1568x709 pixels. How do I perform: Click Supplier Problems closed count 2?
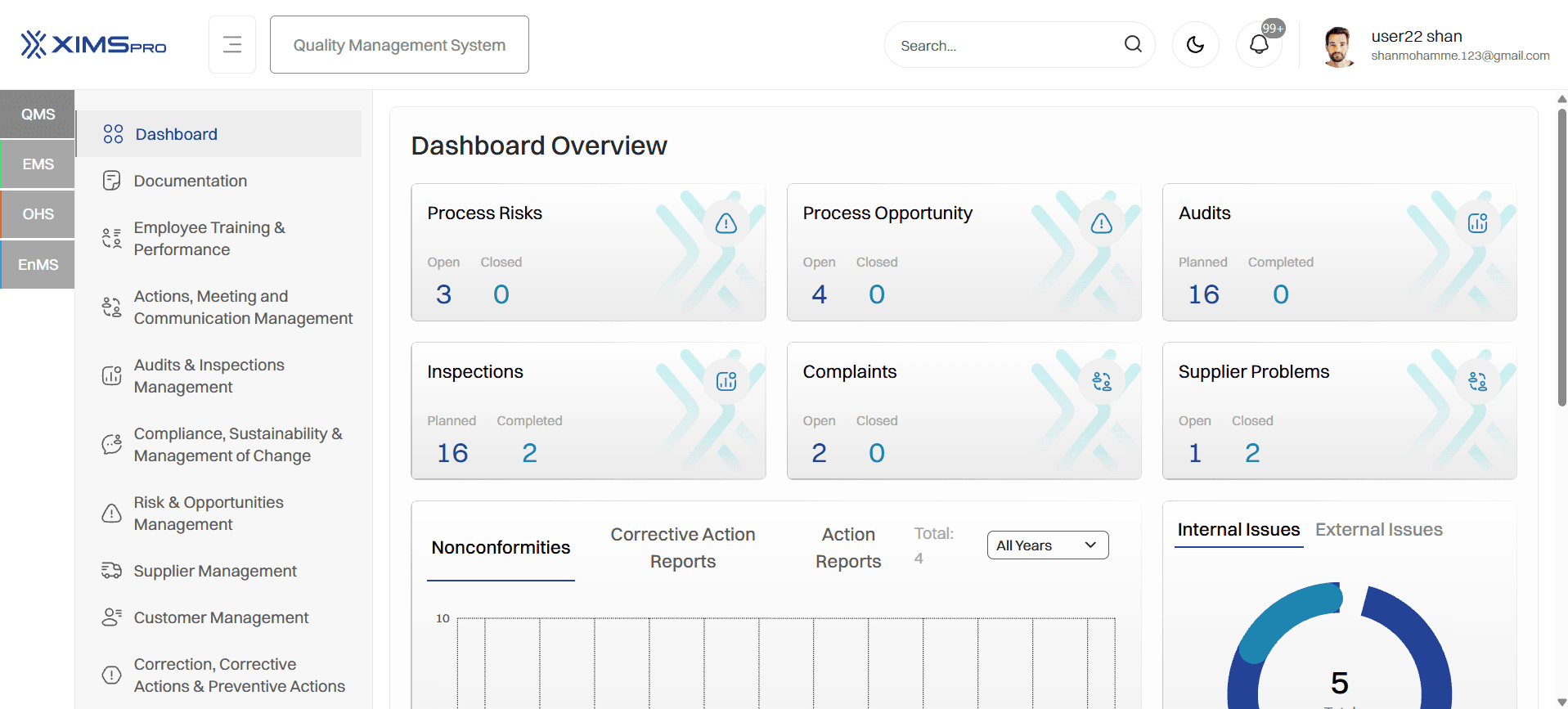pos(1252,453)
